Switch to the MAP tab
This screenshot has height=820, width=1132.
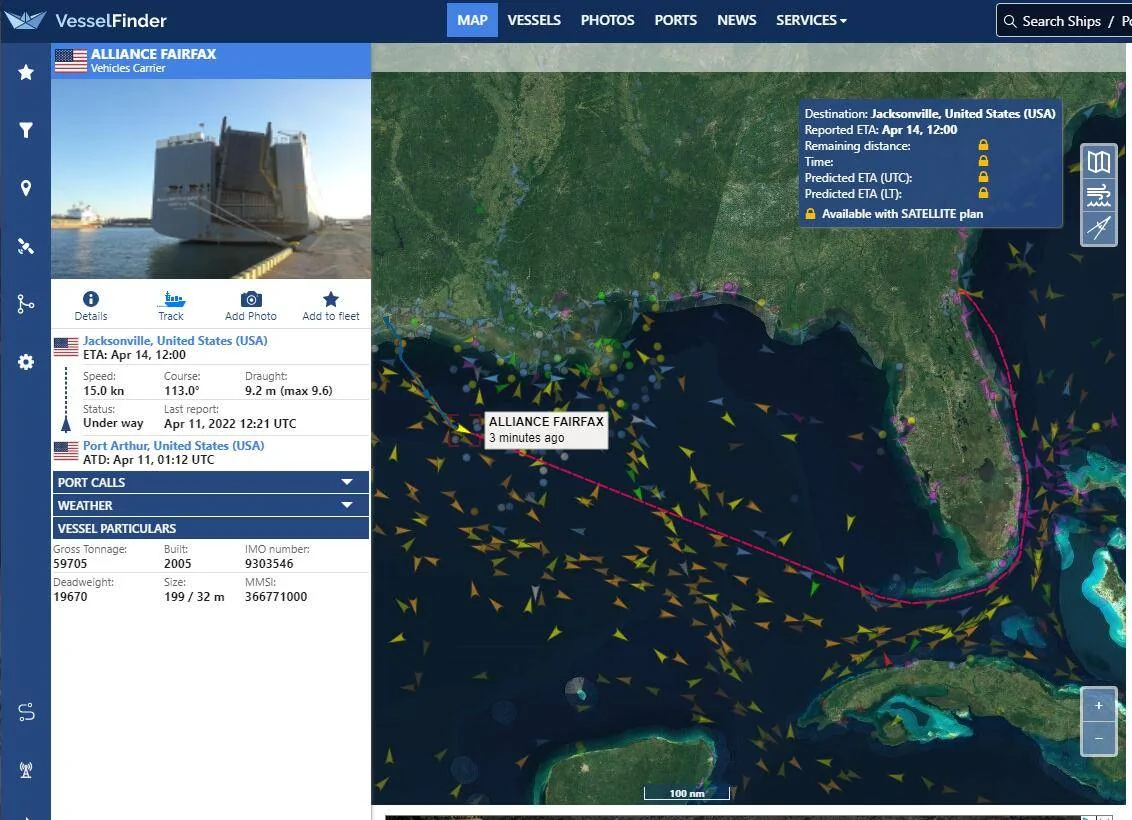pyautogui.click(x=472, y=20)
